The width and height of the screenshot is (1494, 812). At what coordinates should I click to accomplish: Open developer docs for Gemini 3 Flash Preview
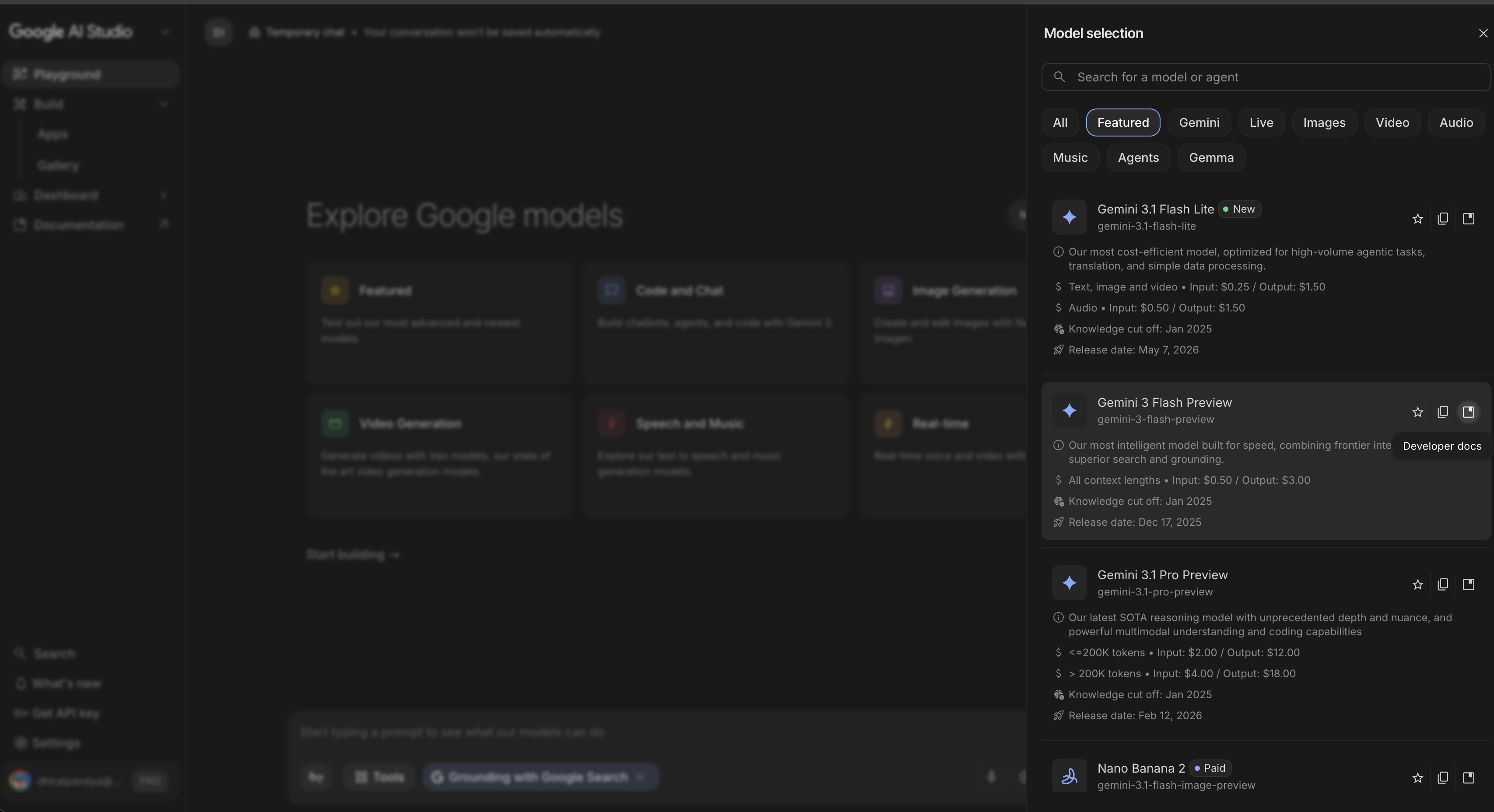[x=1469, y=412]
